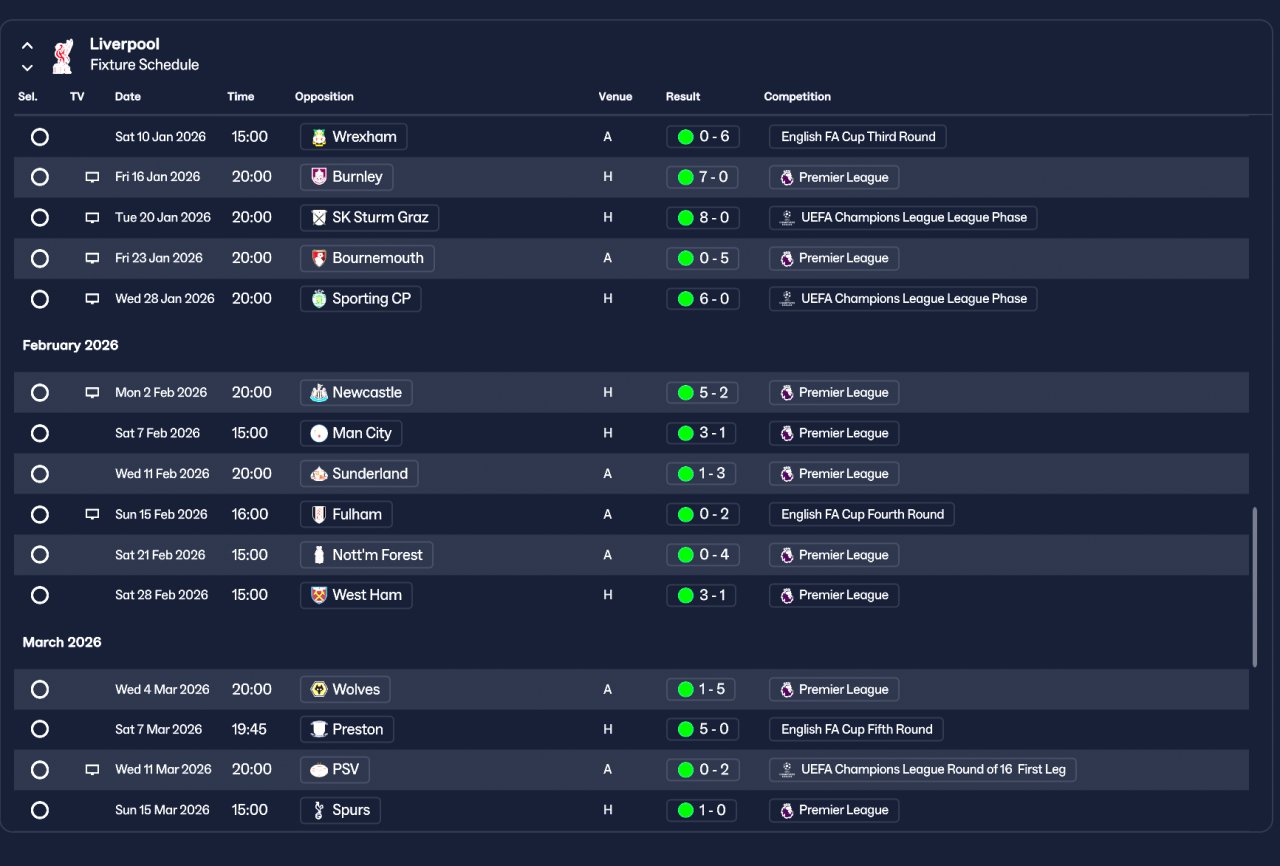The height and width of the screenshot is (866, 1280).
Task: Click the TV icon on Bournemouth row
Action: click(x=92, y=258)
